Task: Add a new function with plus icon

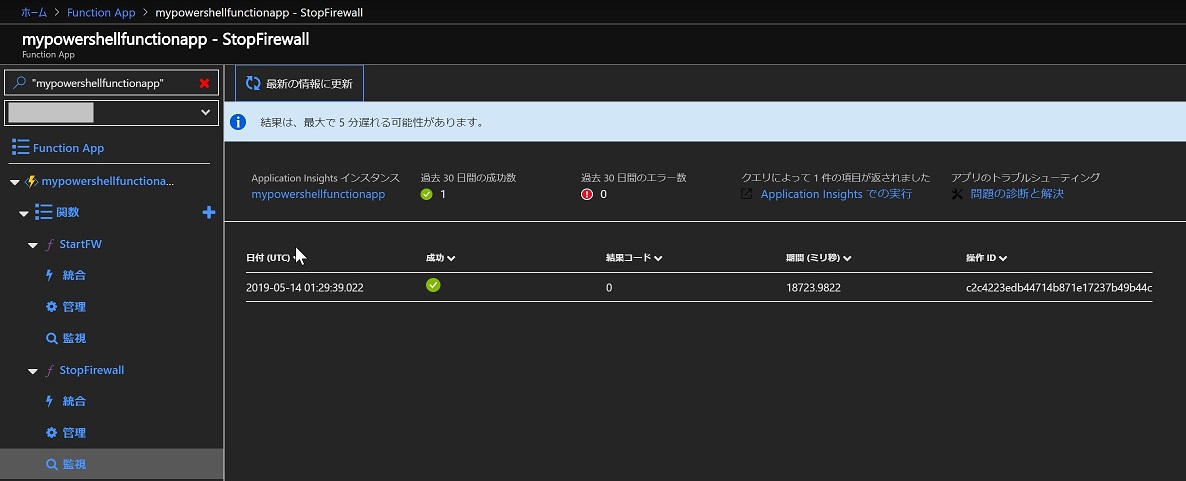Action: 209,213
